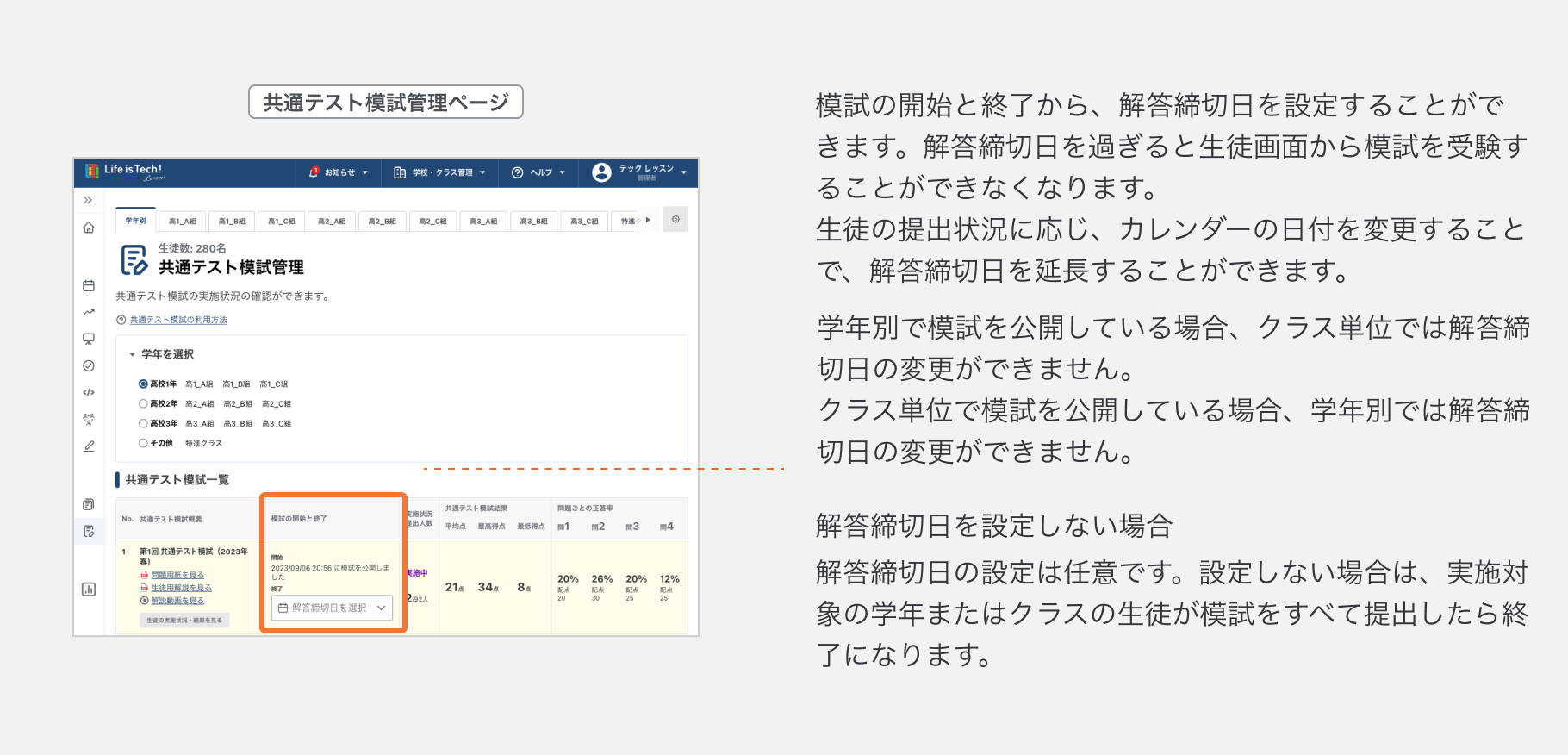Expand the sidebar with double chevron
This screenshot has width=1568, height=755.
pos(88,200)
